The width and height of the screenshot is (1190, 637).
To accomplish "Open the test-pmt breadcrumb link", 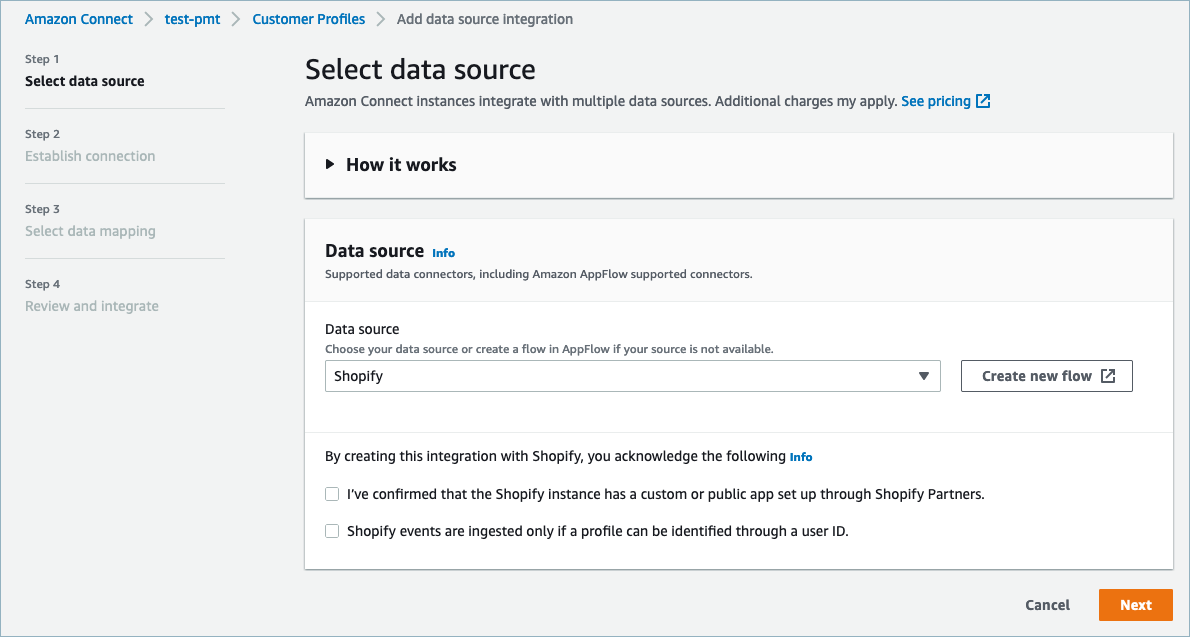I will point(192,19).
